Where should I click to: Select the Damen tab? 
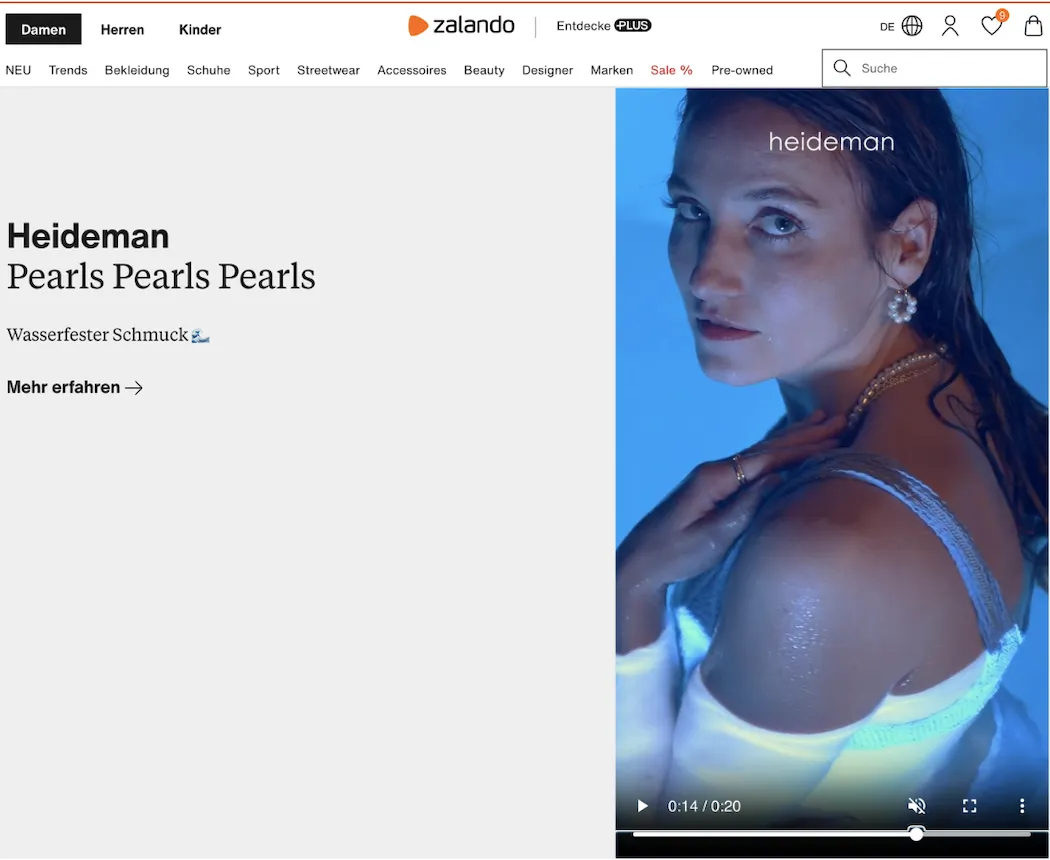pyautogui.click(x=44, y=29)
